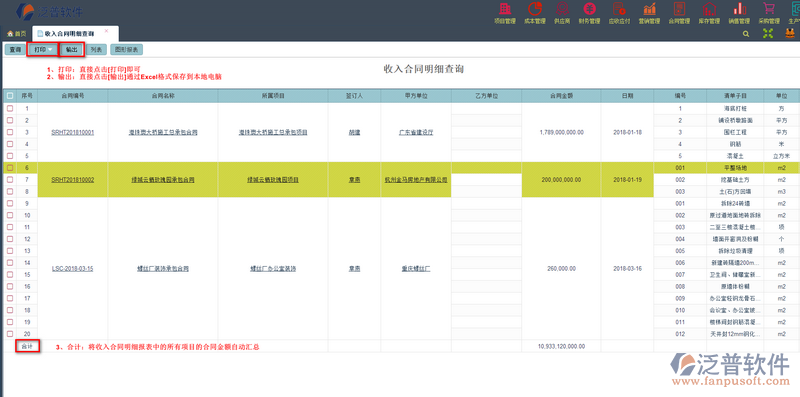Check the checkbox for row 6
Viewport: 800px width, 397px height.
pyautogui.click(x=10, y=168)
